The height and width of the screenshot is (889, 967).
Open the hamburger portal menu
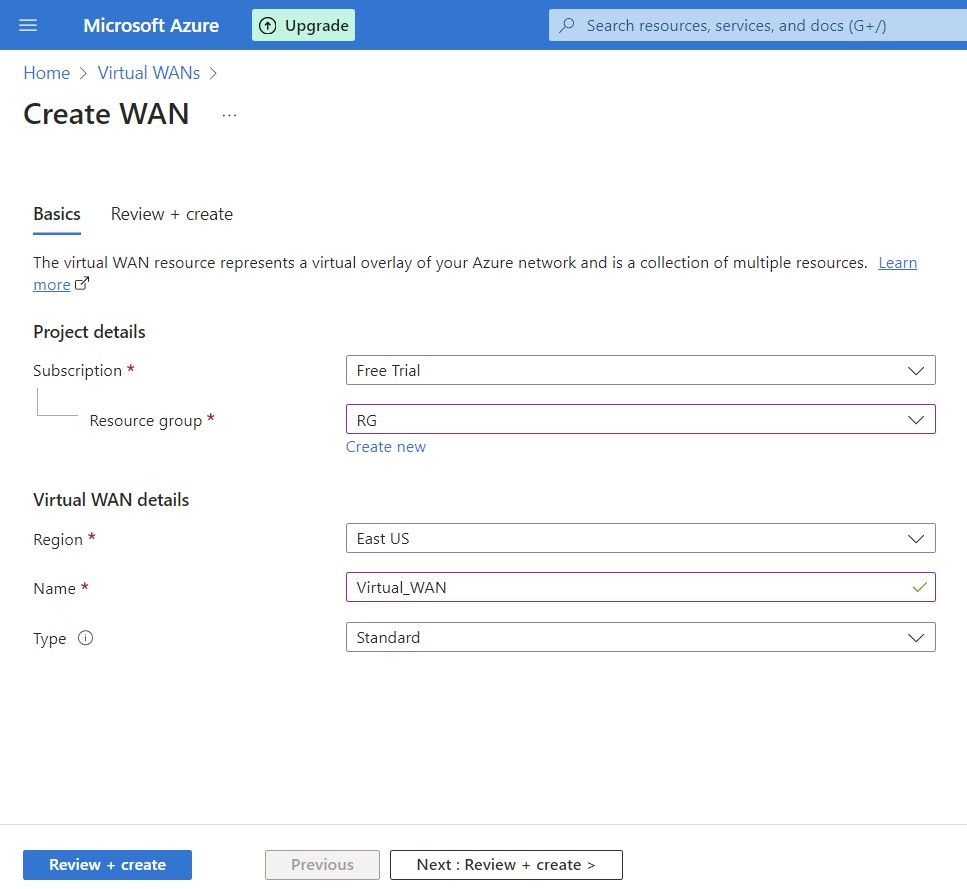[x=28, y=25]
